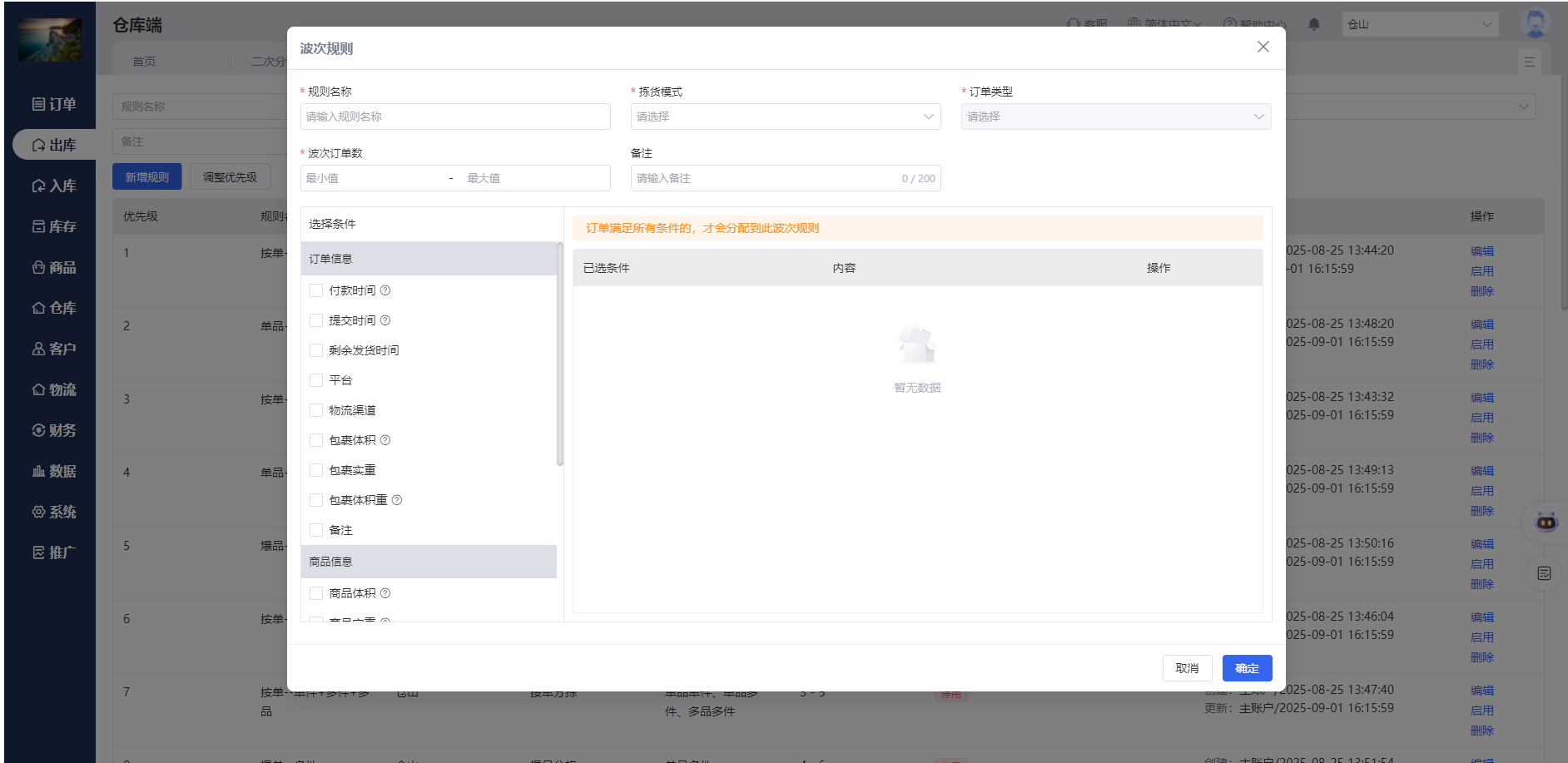Click the help icon beside 商品体积
1568x763 pixels.
(x=385, y=593)
